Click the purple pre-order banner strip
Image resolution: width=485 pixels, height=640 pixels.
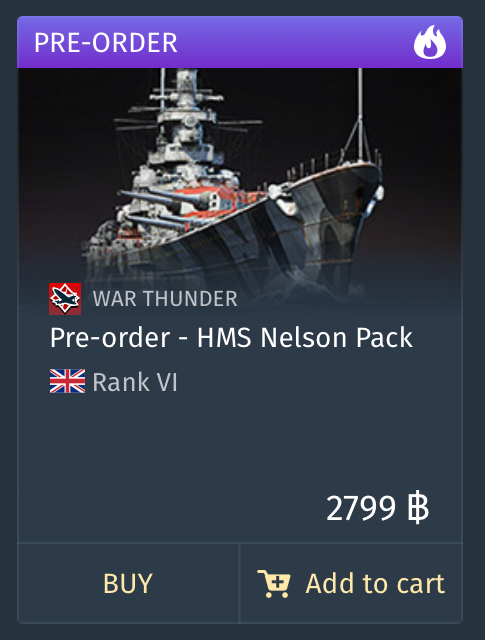point(240,42)
